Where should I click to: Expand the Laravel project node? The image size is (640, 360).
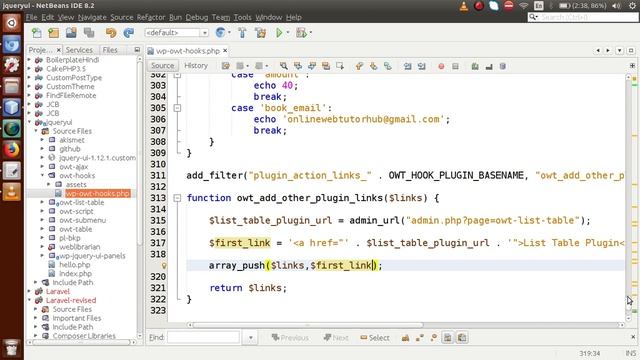point(29,291)
